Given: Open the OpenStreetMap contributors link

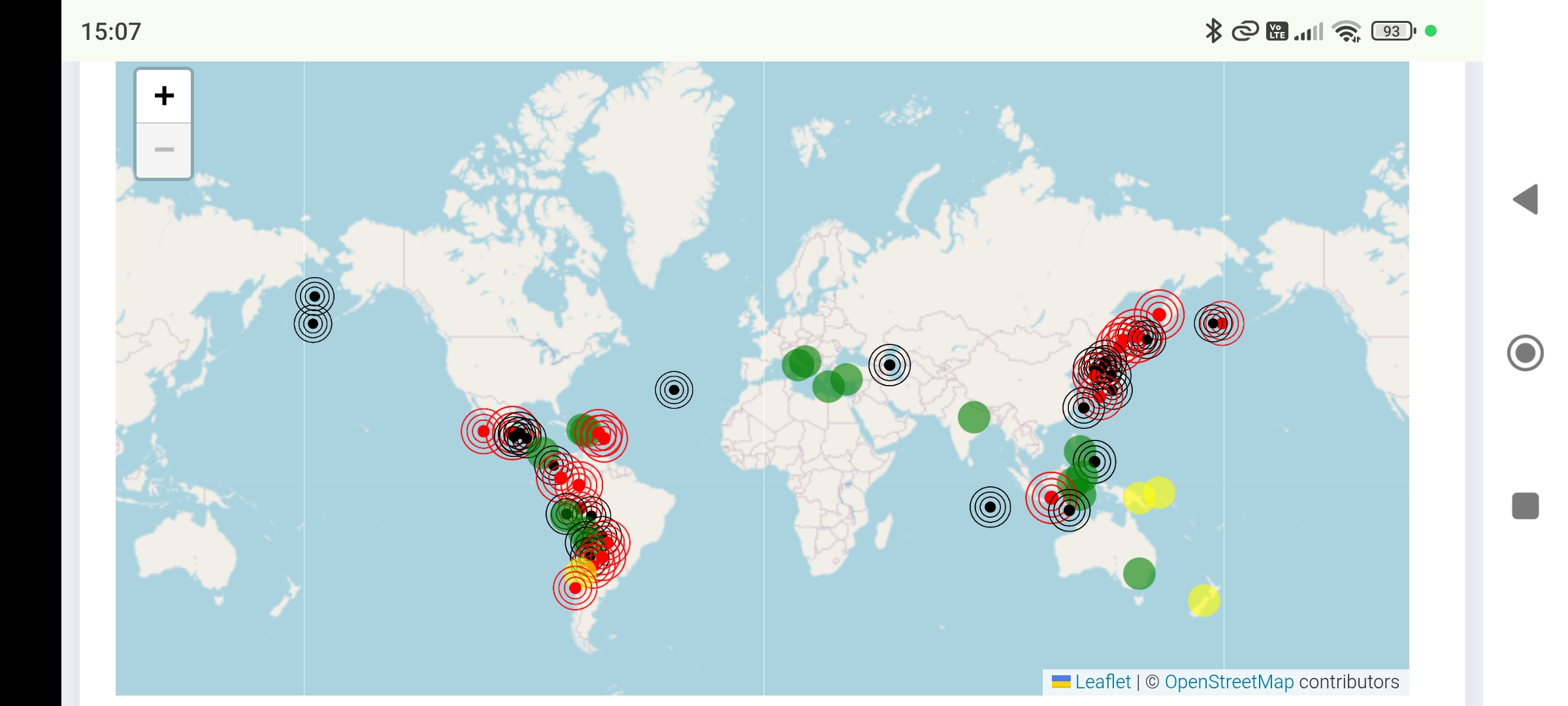Looking at the screenshot, I should point(1228,682).
